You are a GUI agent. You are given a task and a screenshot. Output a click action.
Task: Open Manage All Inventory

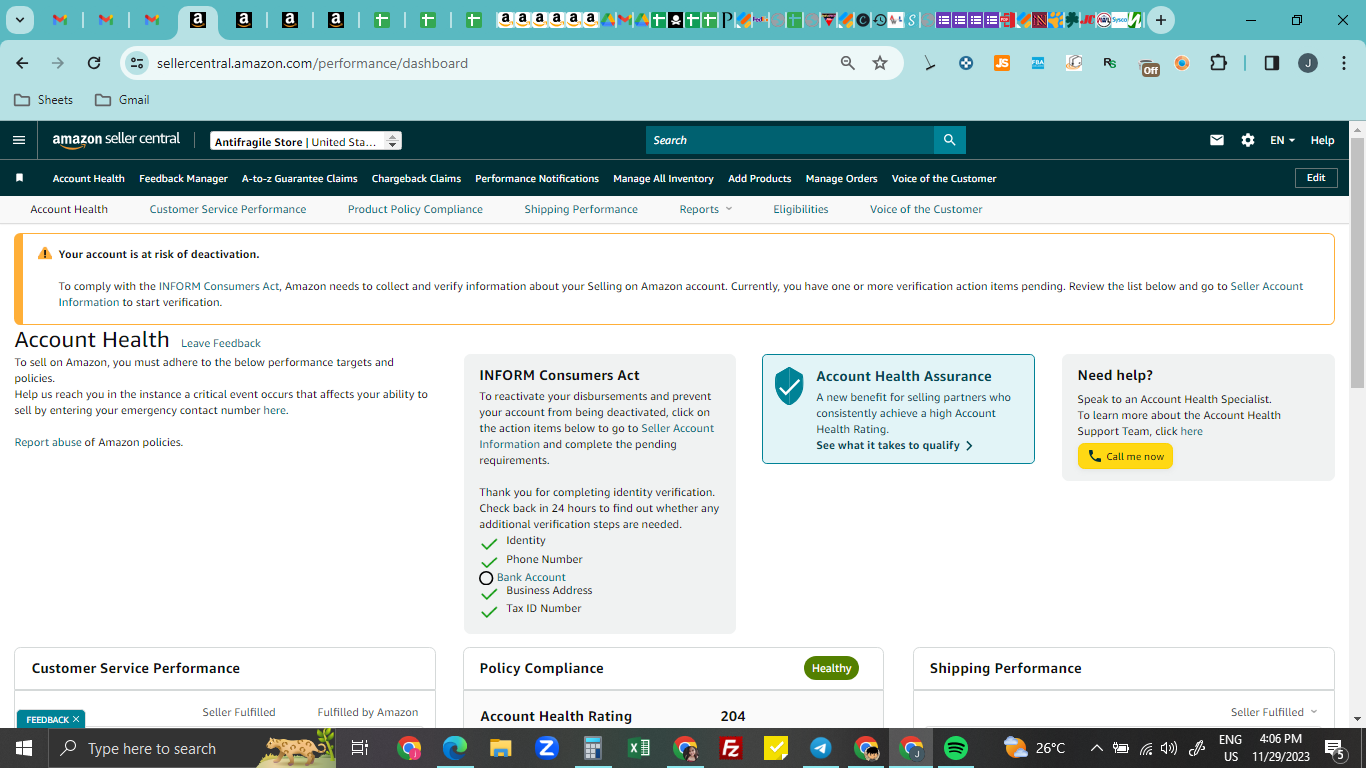663,178
